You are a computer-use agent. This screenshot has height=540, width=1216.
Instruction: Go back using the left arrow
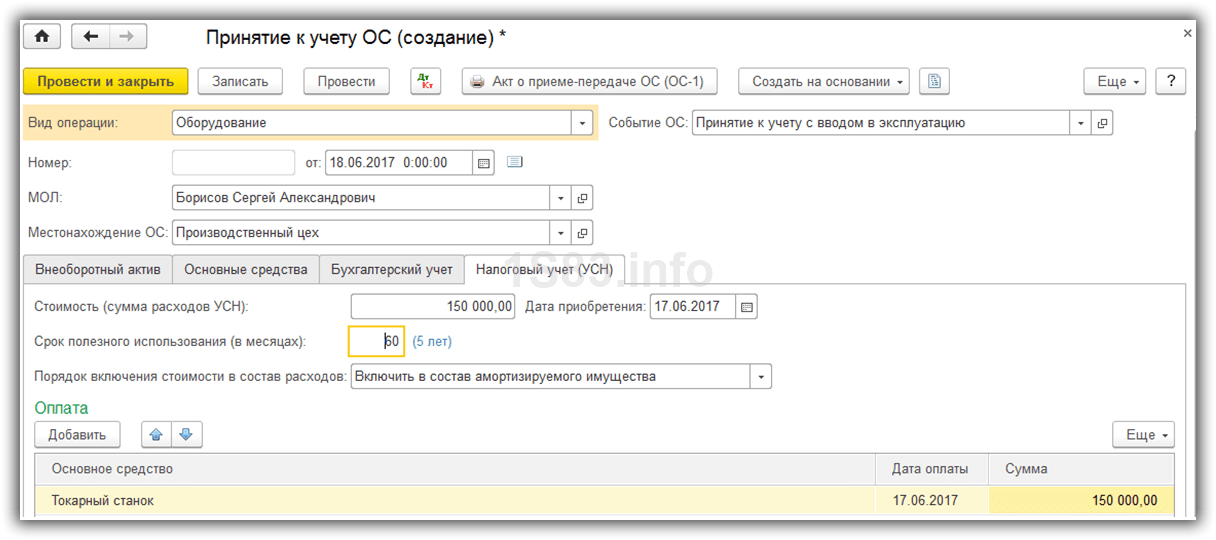click(92, 37)
